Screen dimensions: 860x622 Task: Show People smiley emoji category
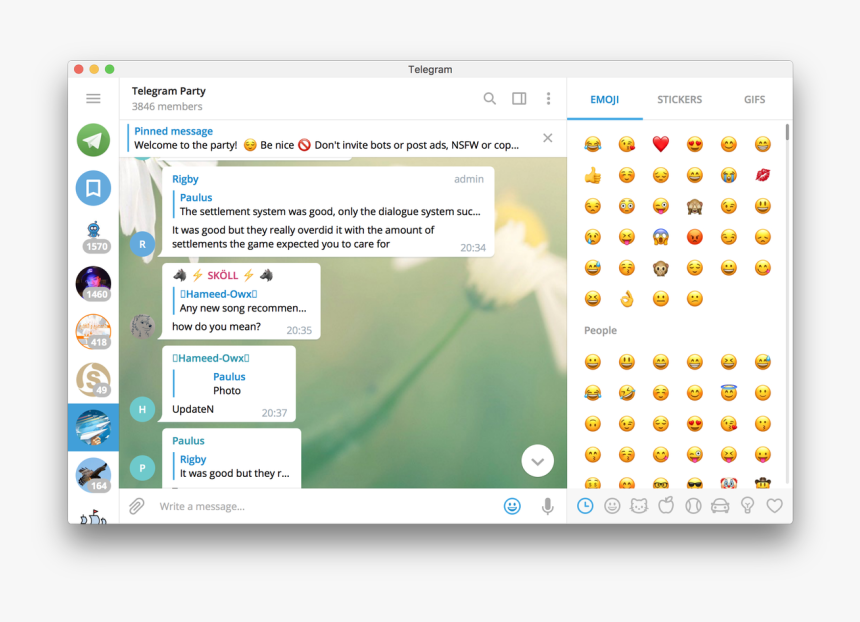612,506
